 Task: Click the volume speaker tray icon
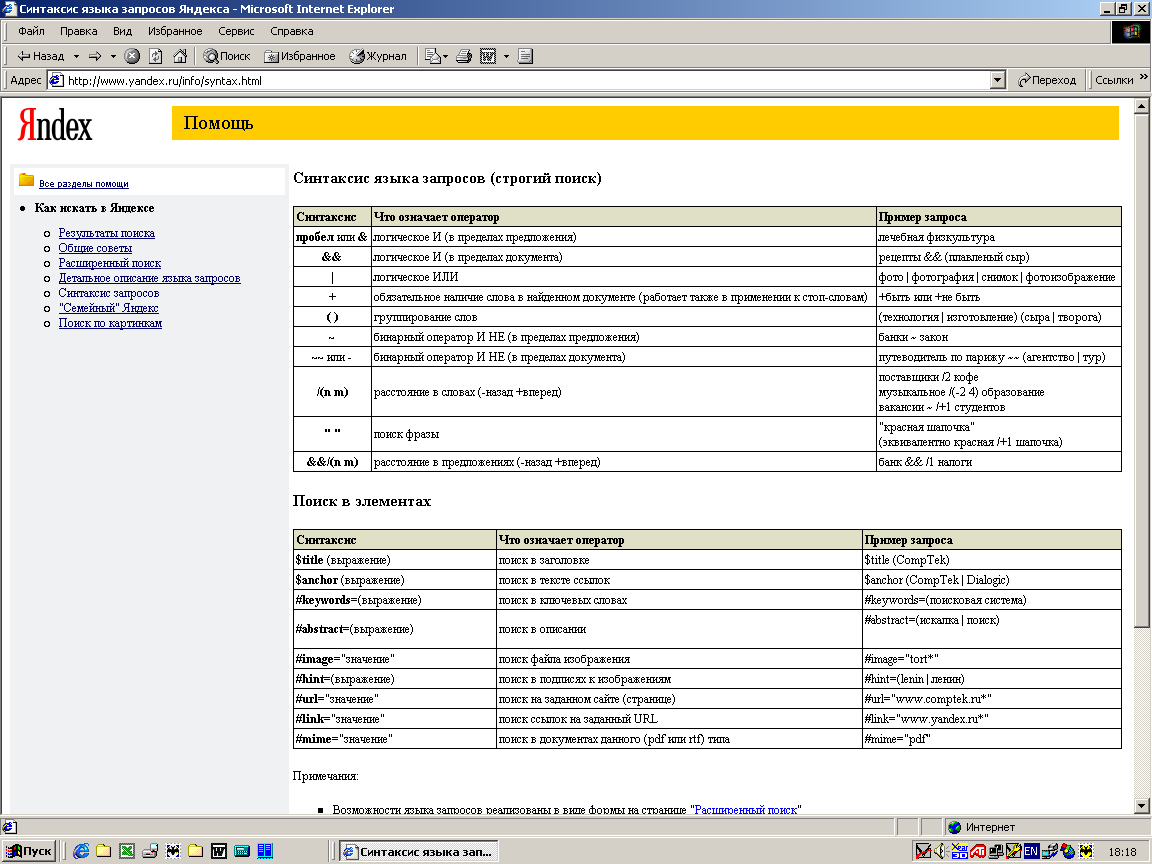tap(940, 852)
